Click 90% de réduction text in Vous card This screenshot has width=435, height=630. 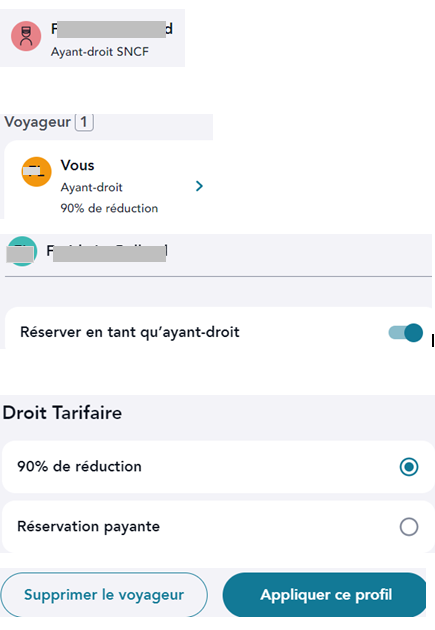[x=109, y=208]
